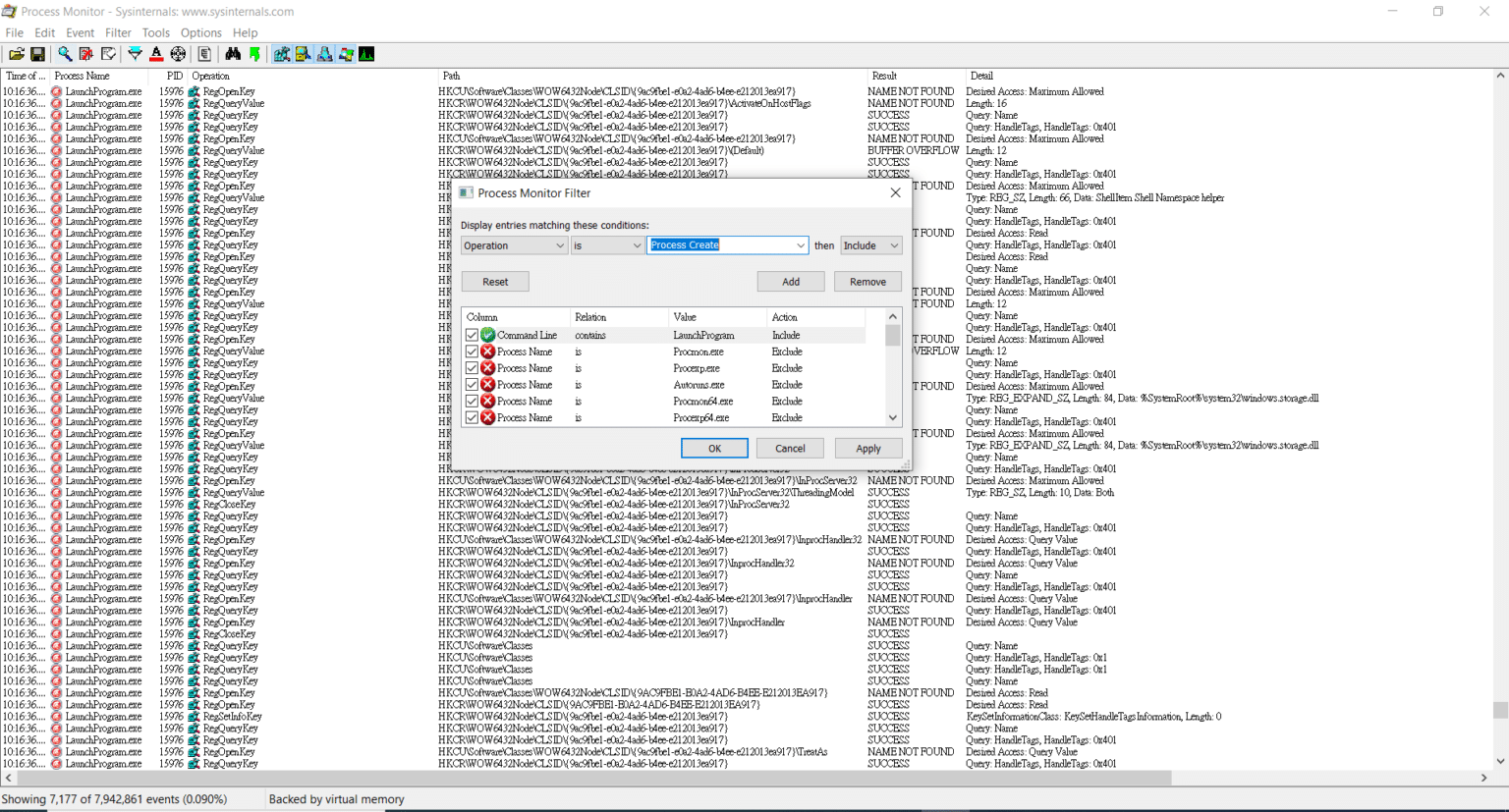Click the Process Monitor Filter dialog title icon
This screenshot has height=812, width=1509.
pos(467,192)
